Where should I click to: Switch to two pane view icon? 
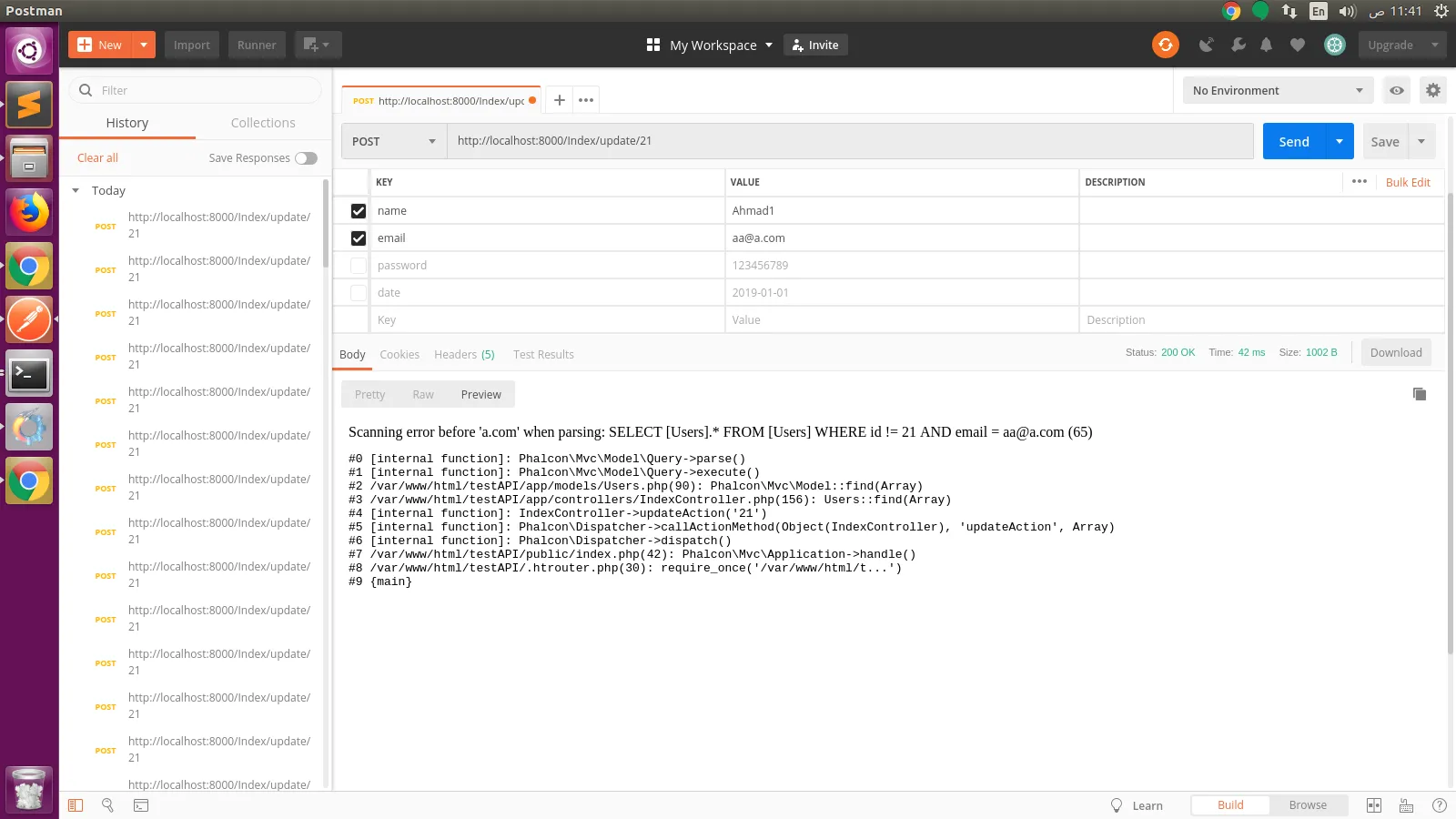[x=1374, y=805]
